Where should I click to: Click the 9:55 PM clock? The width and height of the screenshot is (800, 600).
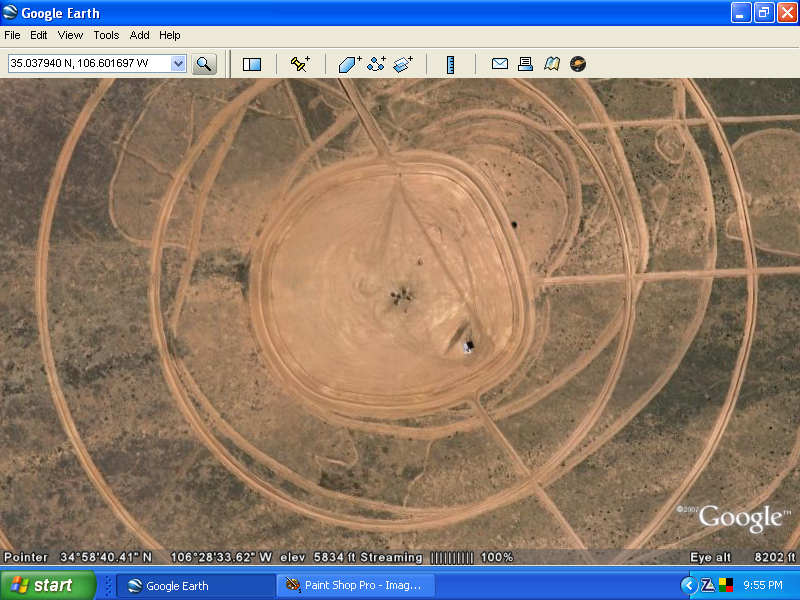tap(763, 585)
